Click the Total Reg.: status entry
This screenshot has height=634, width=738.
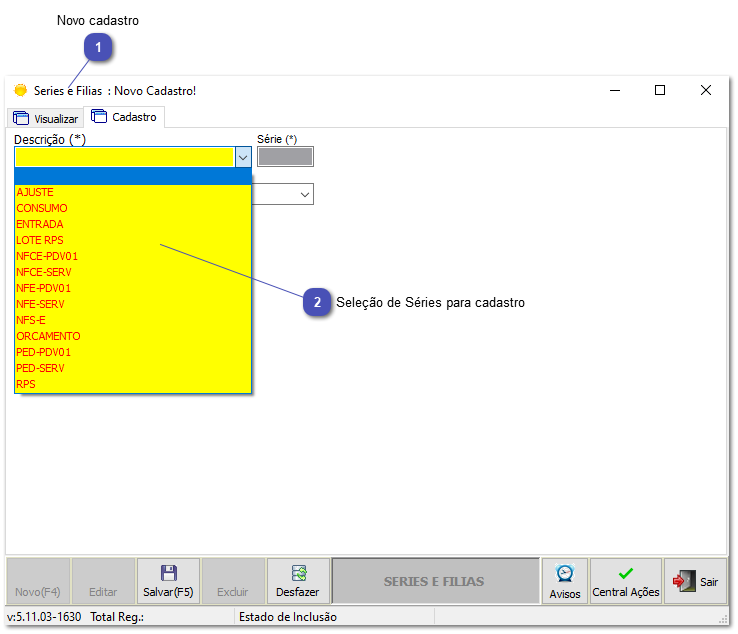click(x=117, y=617)
